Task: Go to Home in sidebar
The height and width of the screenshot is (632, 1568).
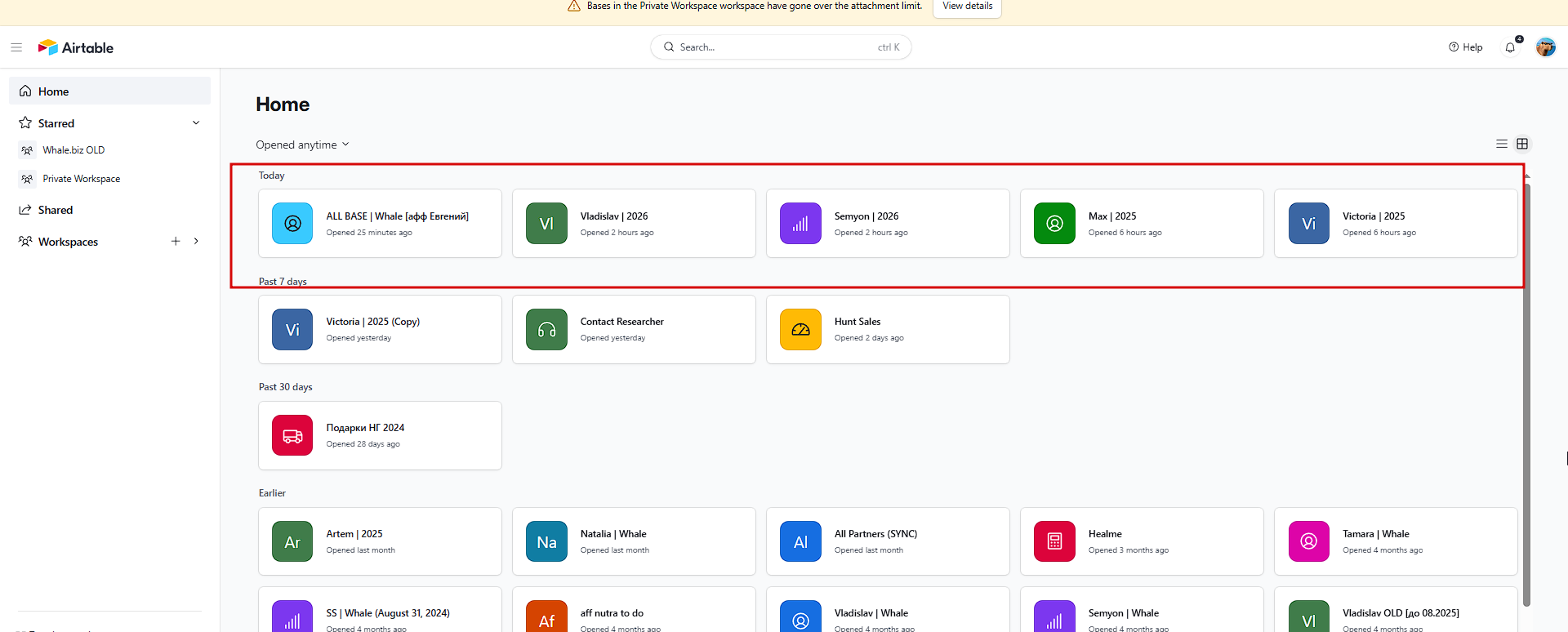Action: pyautogui.click(x=109, y=91)
